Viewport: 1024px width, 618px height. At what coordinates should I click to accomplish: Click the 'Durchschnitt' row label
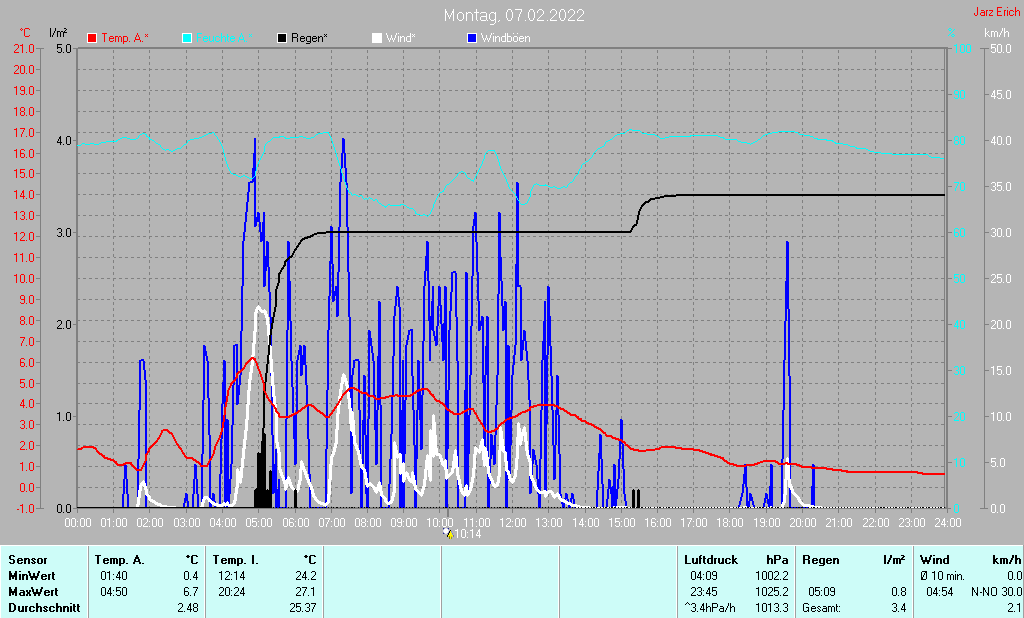tap(44, 608)
